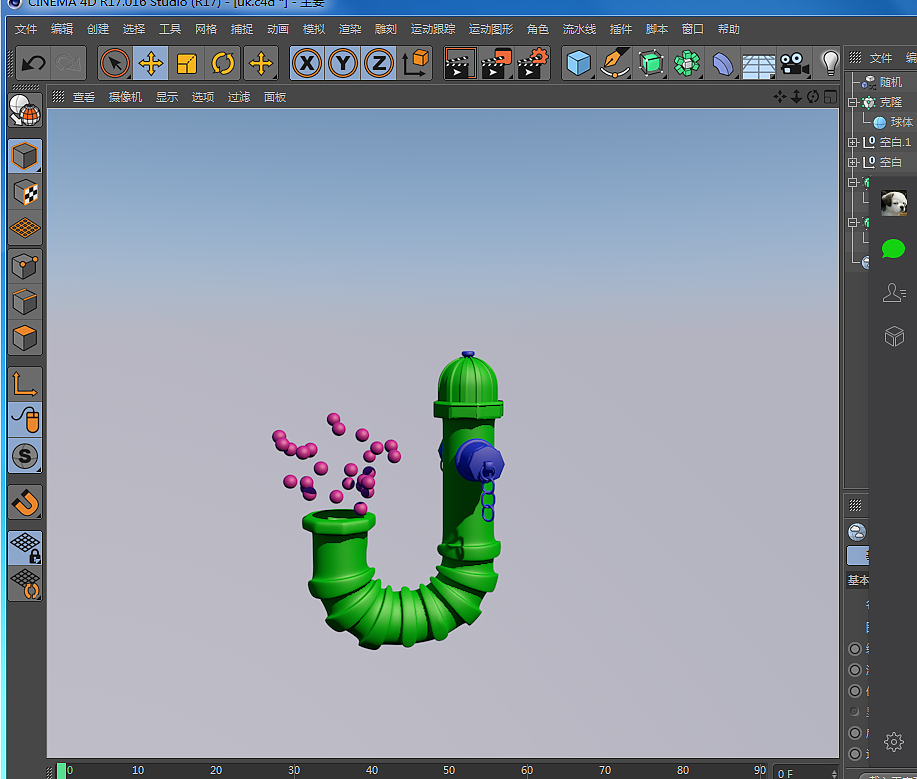Collapse the 克隆 tree node
Image resolution: width=917 pixels, height=779 pixels.
[853, 102]
